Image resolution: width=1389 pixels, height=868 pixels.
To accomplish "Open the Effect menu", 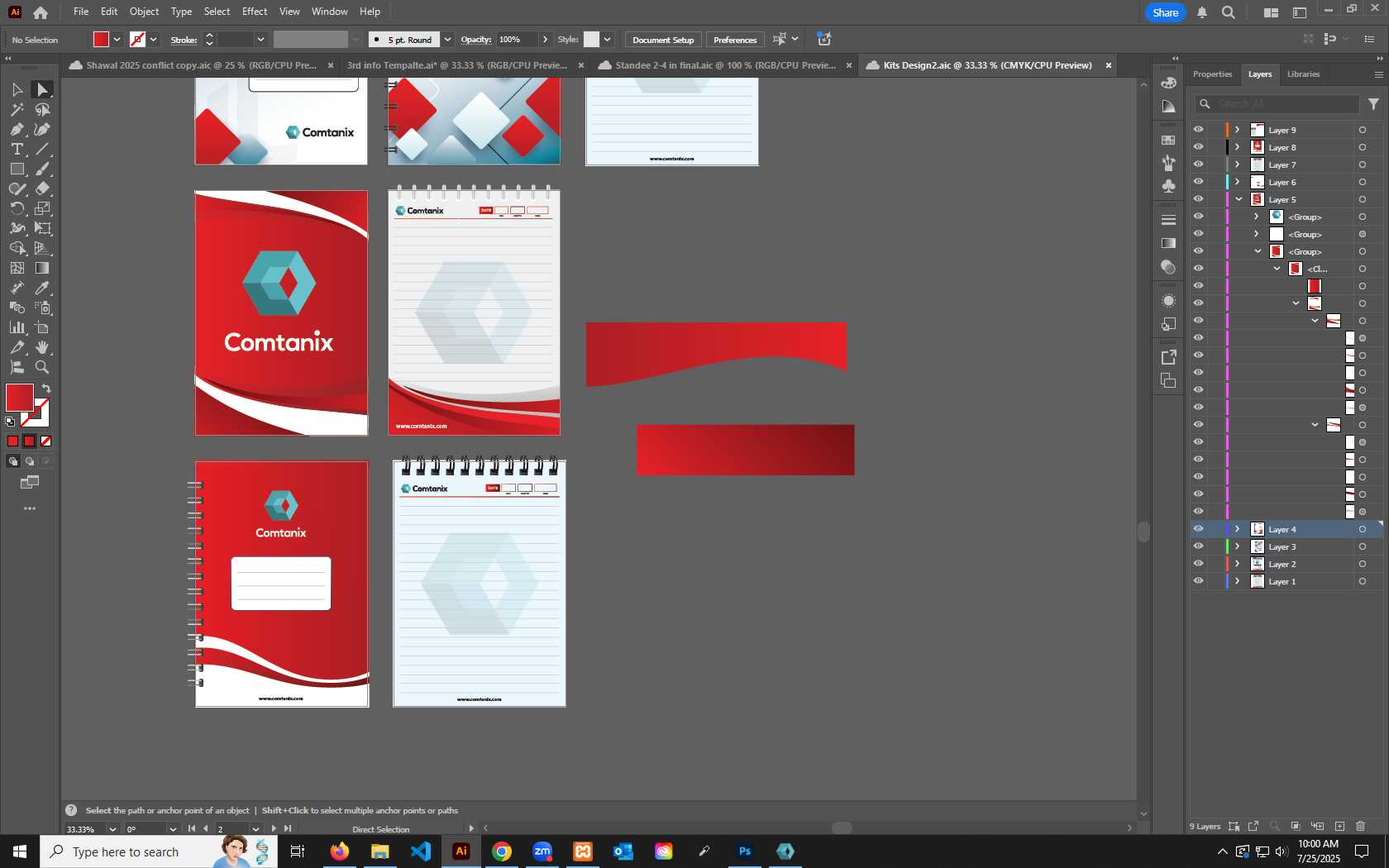I will point(255,12).
